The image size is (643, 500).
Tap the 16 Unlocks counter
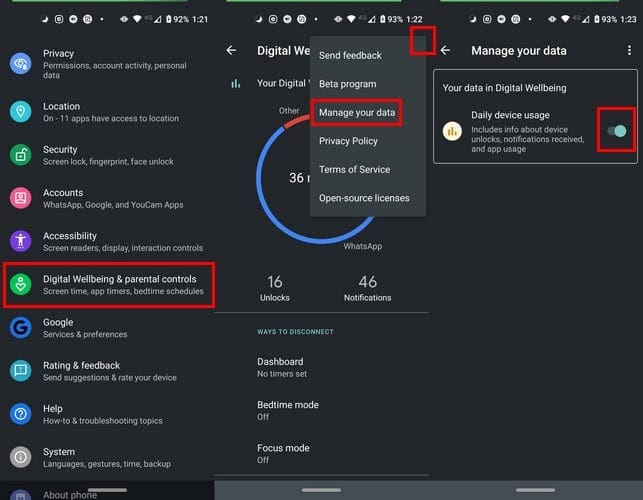[275, 288]
